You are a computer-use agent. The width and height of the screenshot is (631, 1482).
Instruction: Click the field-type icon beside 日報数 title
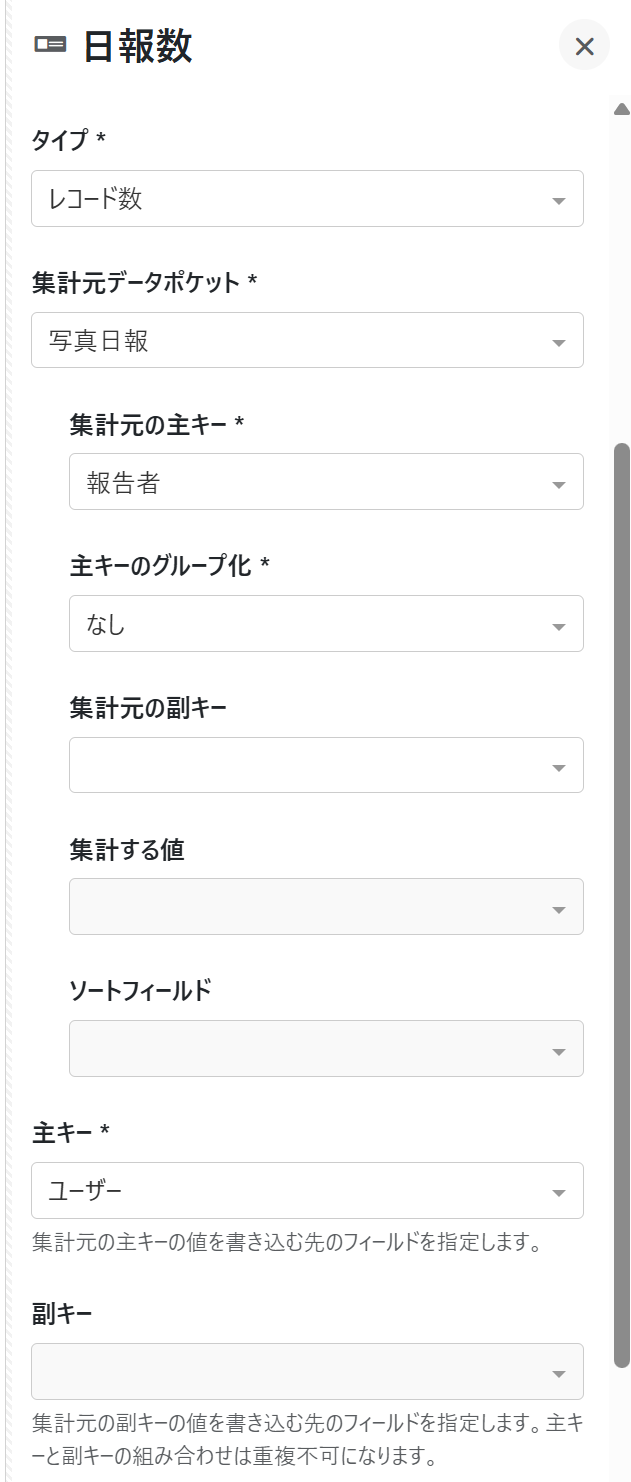tap(50, 44)
